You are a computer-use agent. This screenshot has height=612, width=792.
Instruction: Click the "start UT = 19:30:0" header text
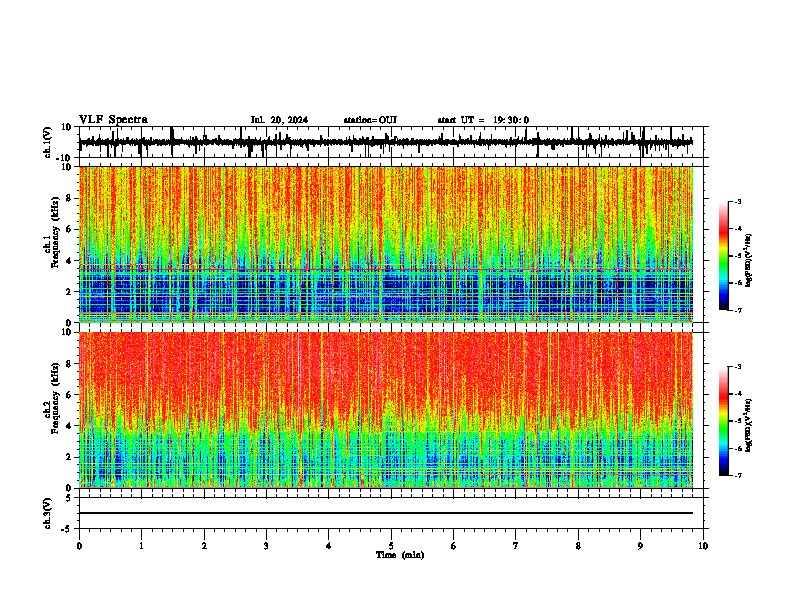[483, 120]
